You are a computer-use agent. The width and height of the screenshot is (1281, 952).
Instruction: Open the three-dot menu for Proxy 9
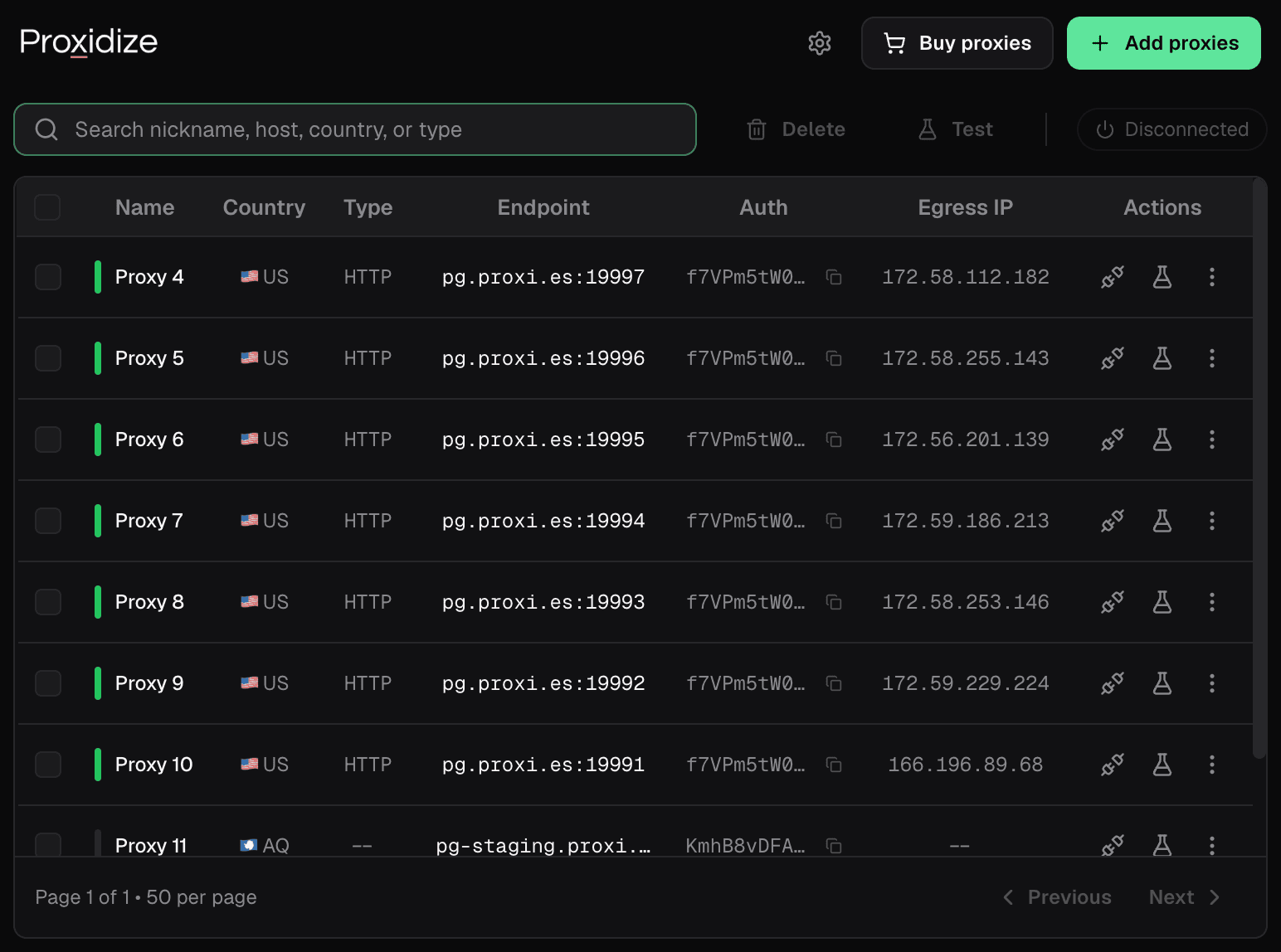(x=1212, y=683)
